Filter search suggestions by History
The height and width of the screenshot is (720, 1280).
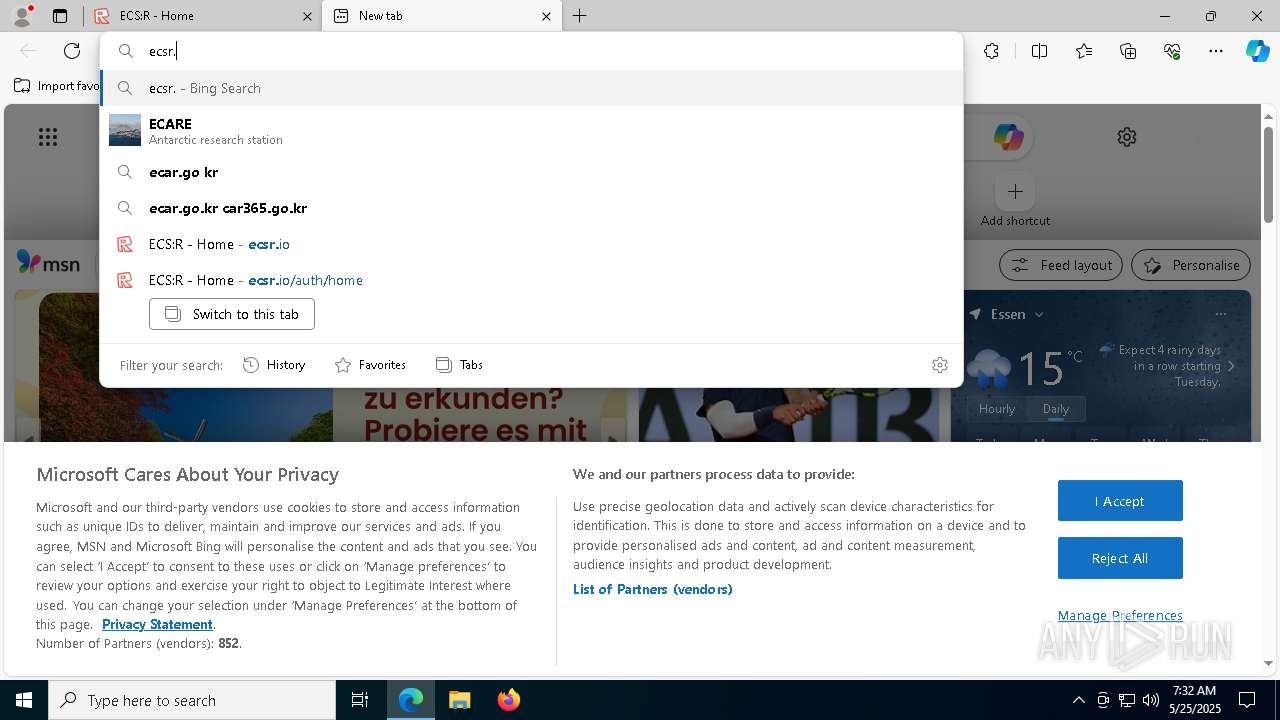tap(274, 365)
